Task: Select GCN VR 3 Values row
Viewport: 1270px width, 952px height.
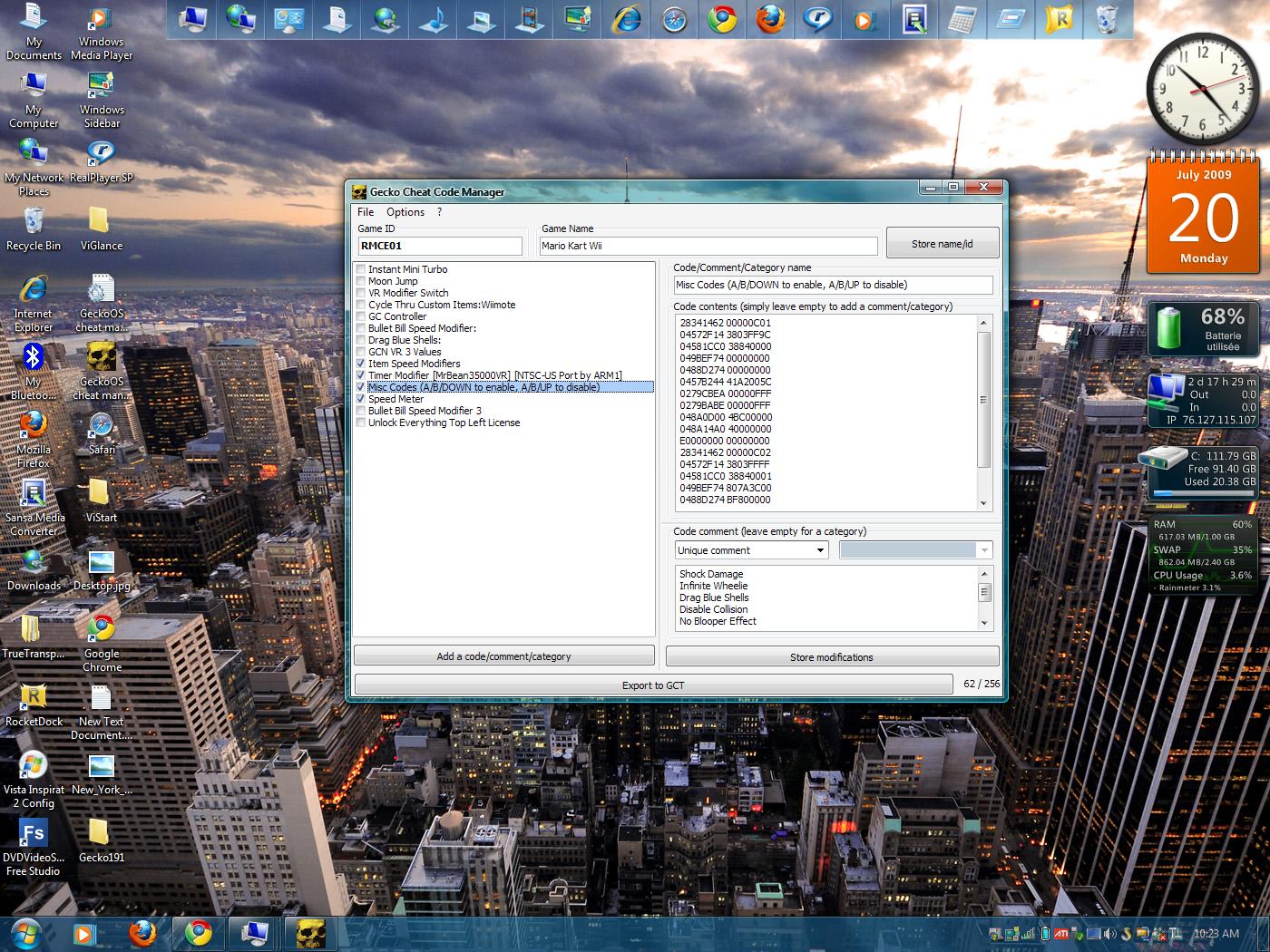Action: pos(405,352)
